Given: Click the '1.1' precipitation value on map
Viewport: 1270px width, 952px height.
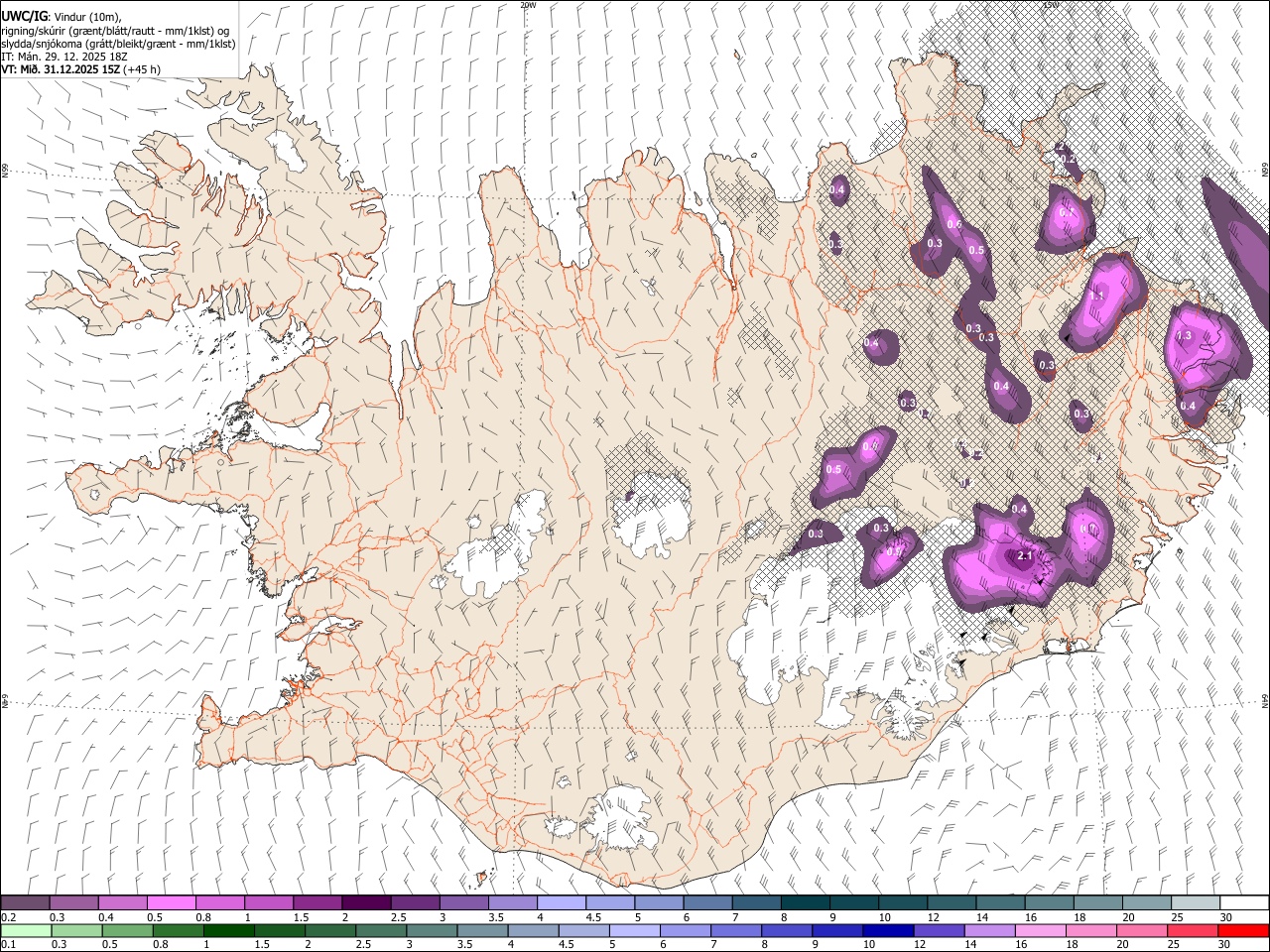Looking at the screenshot, I should [1097, 296].
